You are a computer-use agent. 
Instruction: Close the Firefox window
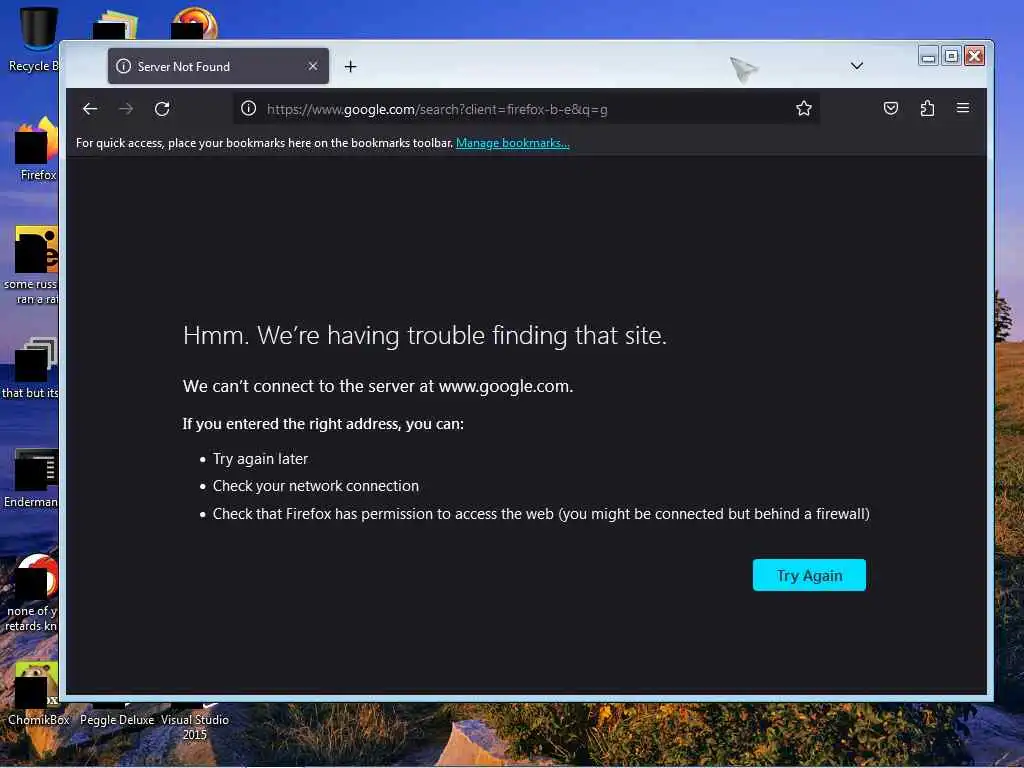tap(974, 57)
